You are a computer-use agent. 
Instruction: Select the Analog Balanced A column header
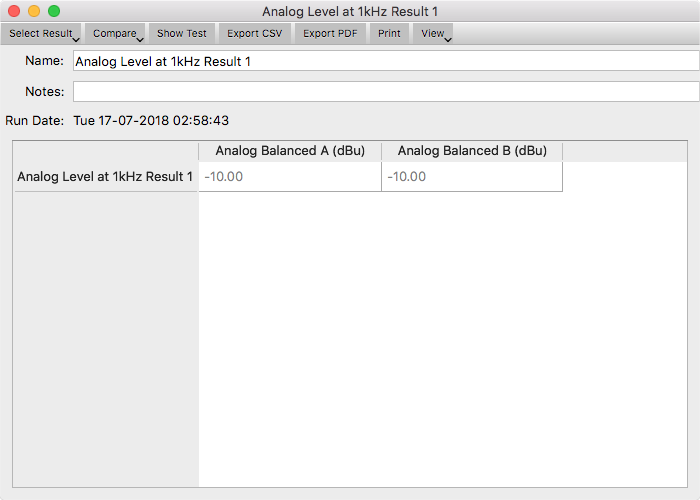(290, 151)
